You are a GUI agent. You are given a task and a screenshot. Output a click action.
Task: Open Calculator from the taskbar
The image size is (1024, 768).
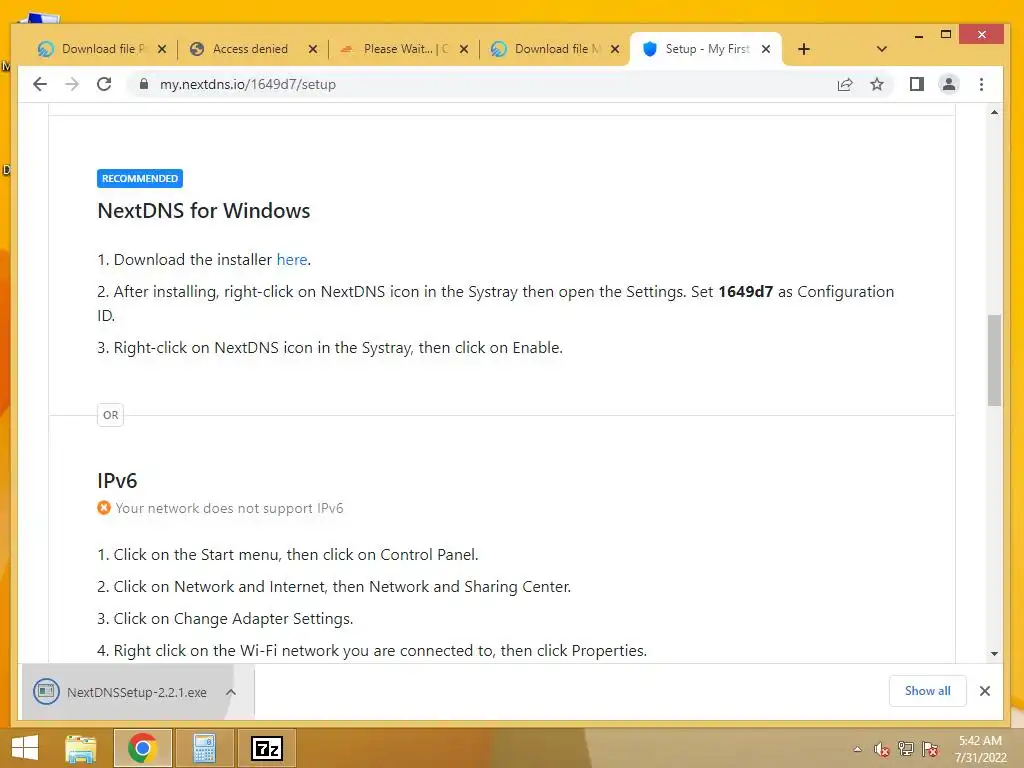click(x=204, y=748)
